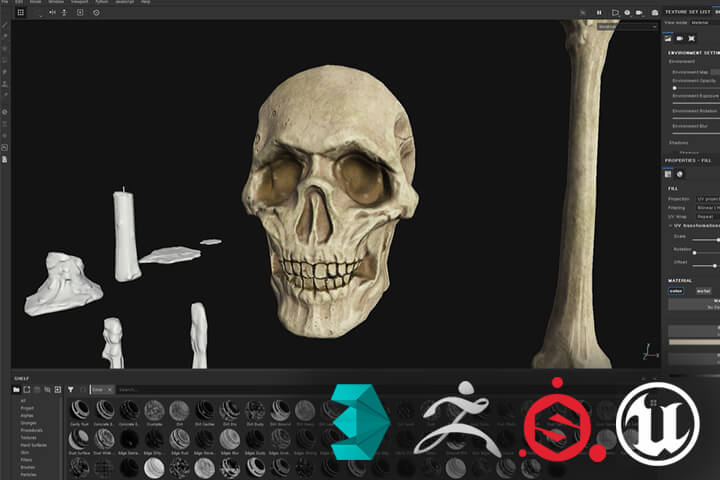The height and width of the screenshot is (480, 720).
Task: Click the Shelf filter funnel icon
Action: tap(71, 390)
